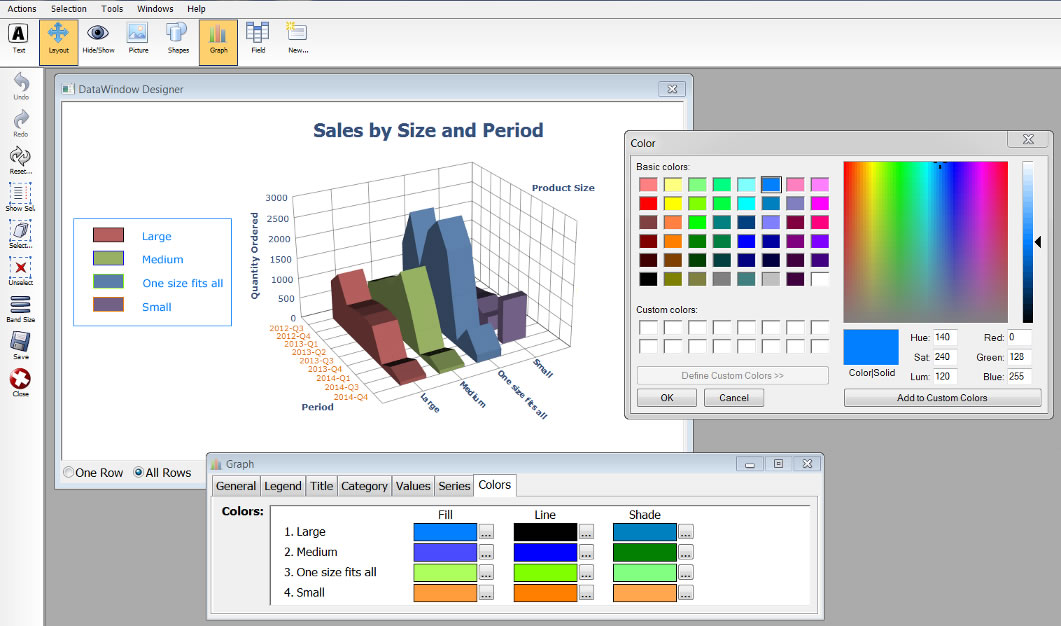Click the Save floppy disk icon
1061x626 pixels.
tap(20, 343)
